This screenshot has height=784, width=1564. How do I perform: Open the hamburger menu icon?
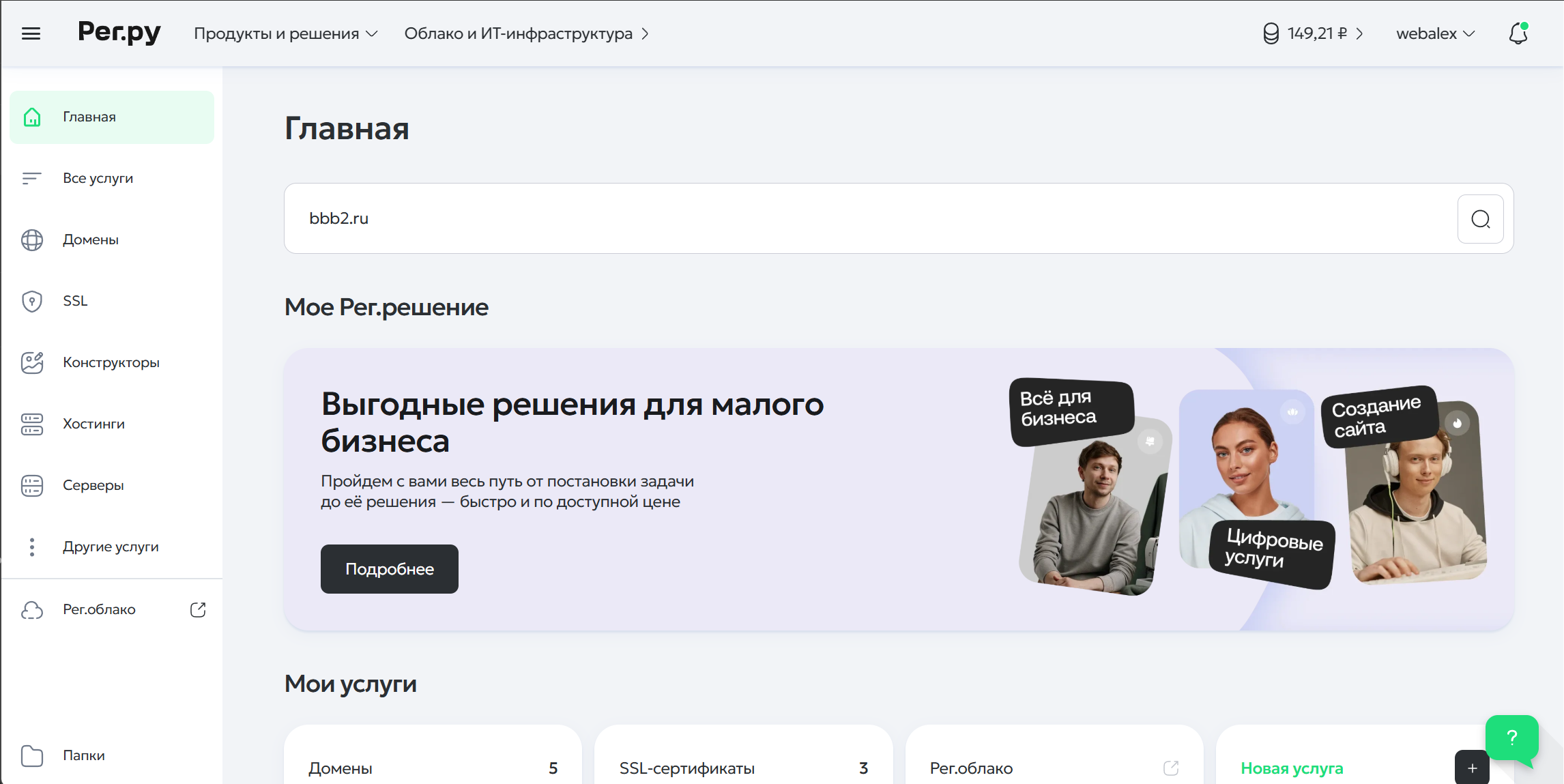point(31,33)
